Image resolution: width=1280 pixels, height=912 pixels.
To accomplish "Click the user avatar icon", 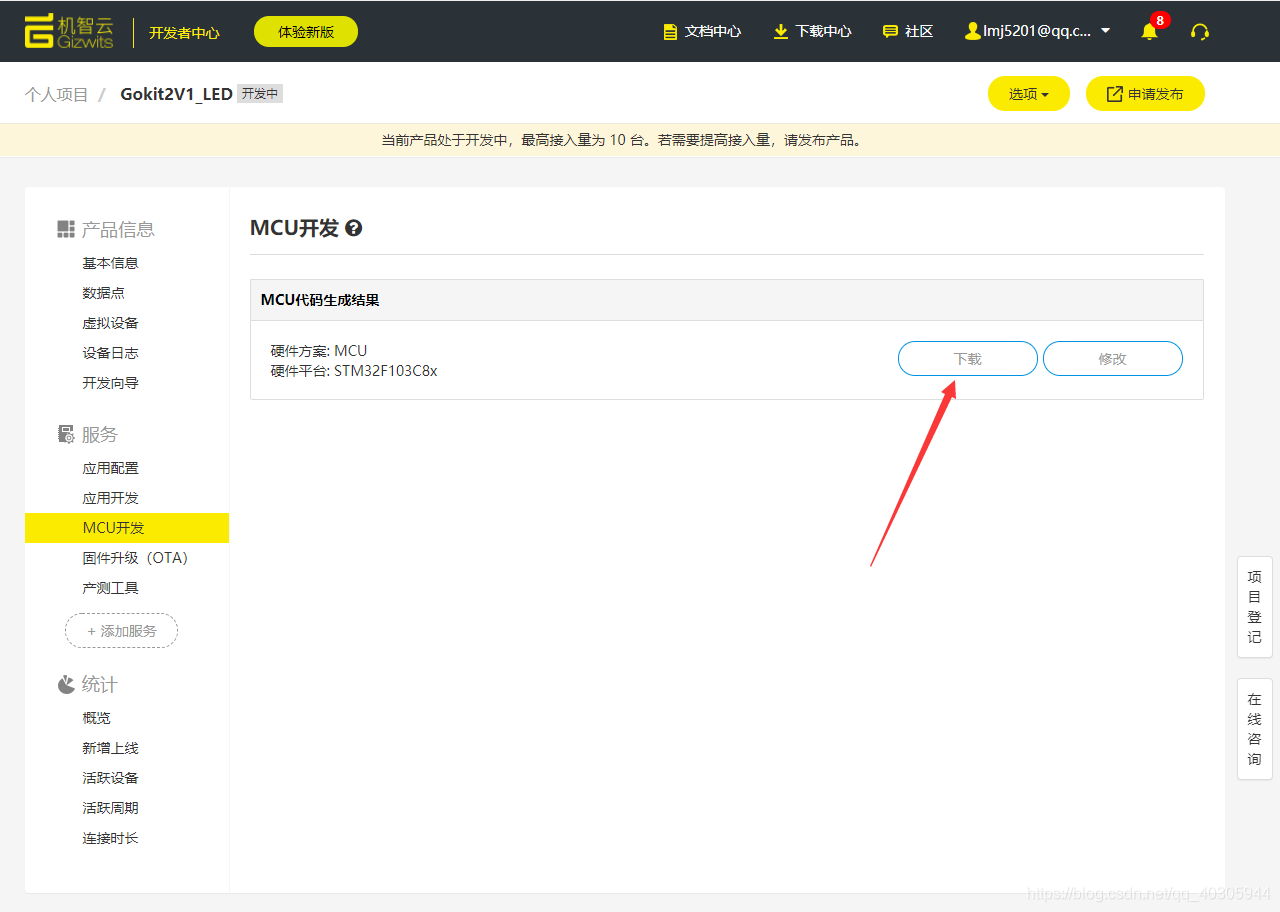I will [972, 31].
